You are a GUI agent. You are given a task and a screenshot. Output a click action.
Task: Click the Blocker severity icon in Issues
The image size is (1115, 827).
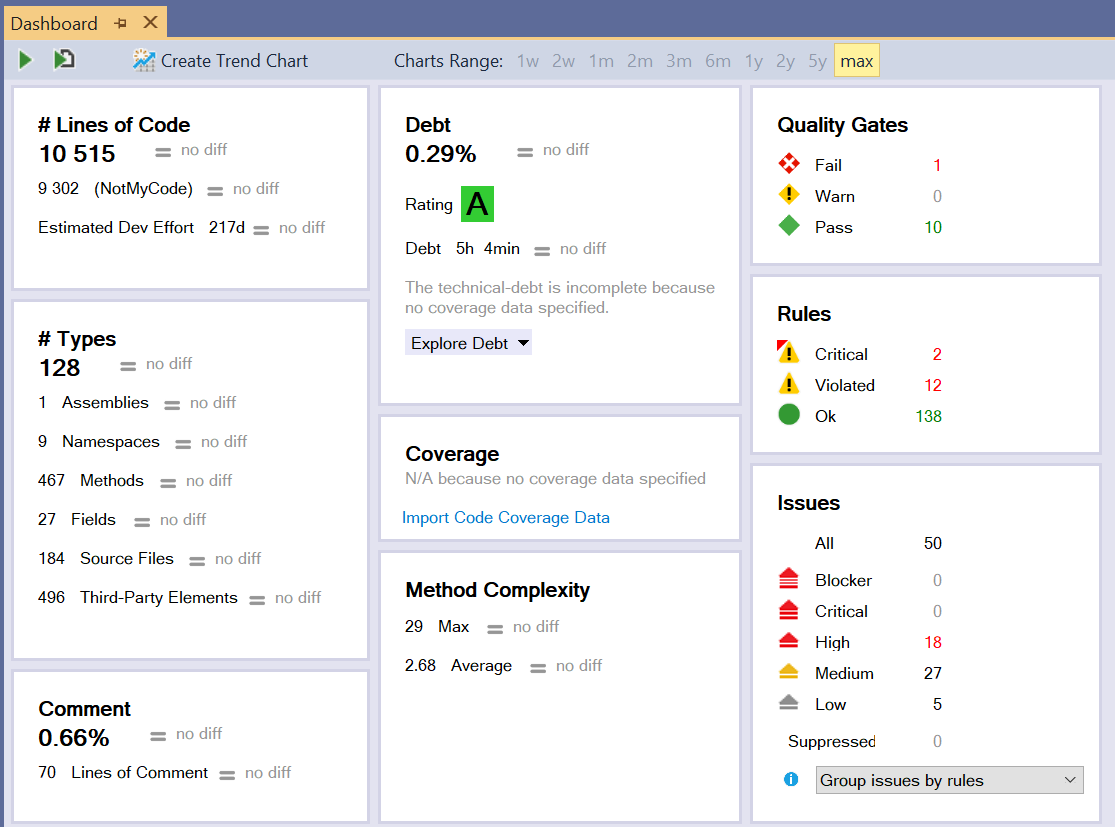789,580
